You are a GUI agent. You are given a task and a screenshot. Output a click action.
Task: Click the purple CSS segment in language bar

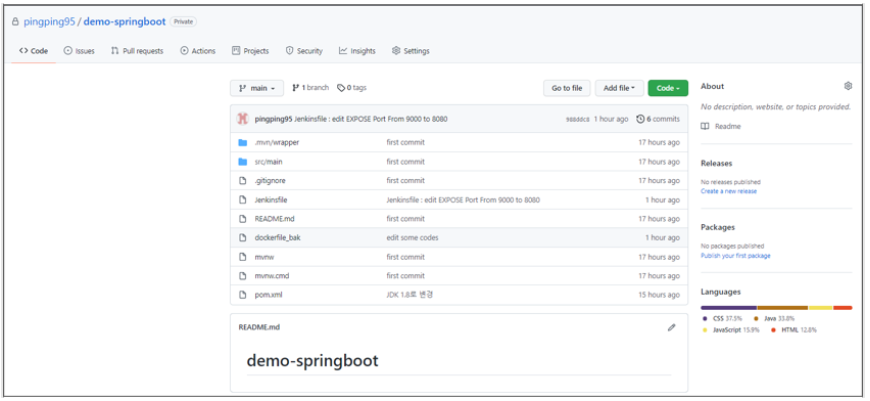click(729, 307)
